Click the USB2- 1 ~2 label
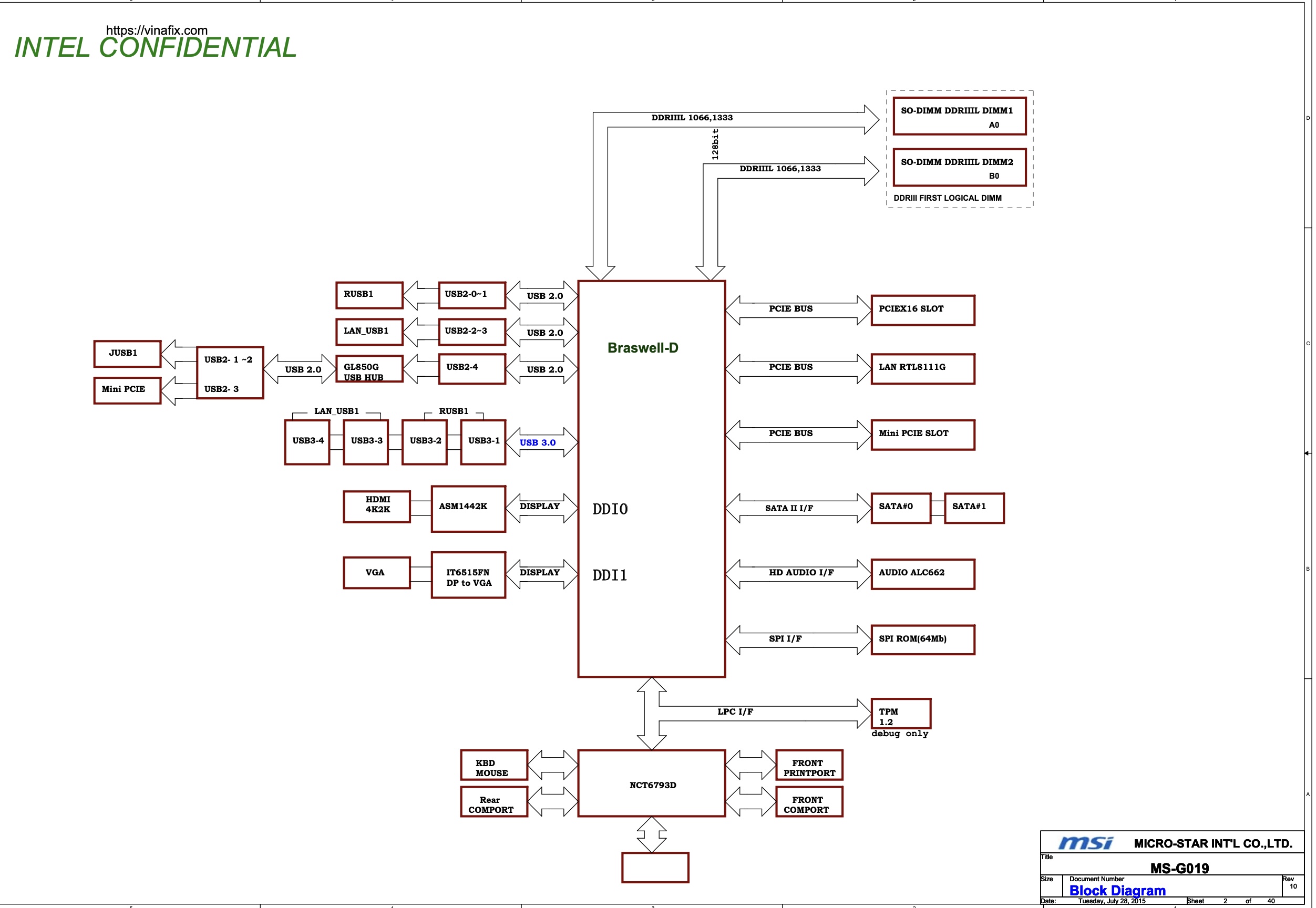The width and height of the screenshot is (1316, 908). 228,359
